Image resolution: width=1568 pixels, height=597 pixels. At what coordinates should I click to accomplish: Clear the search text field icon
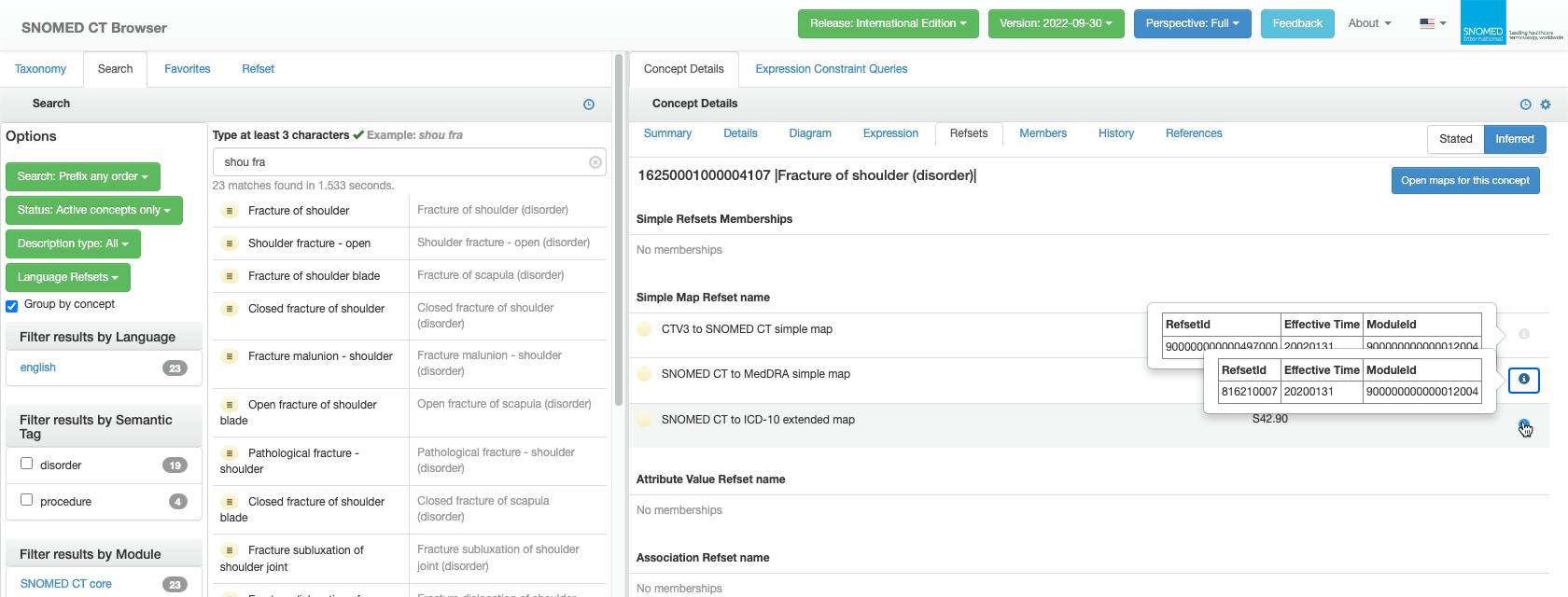tap(595, 162)
